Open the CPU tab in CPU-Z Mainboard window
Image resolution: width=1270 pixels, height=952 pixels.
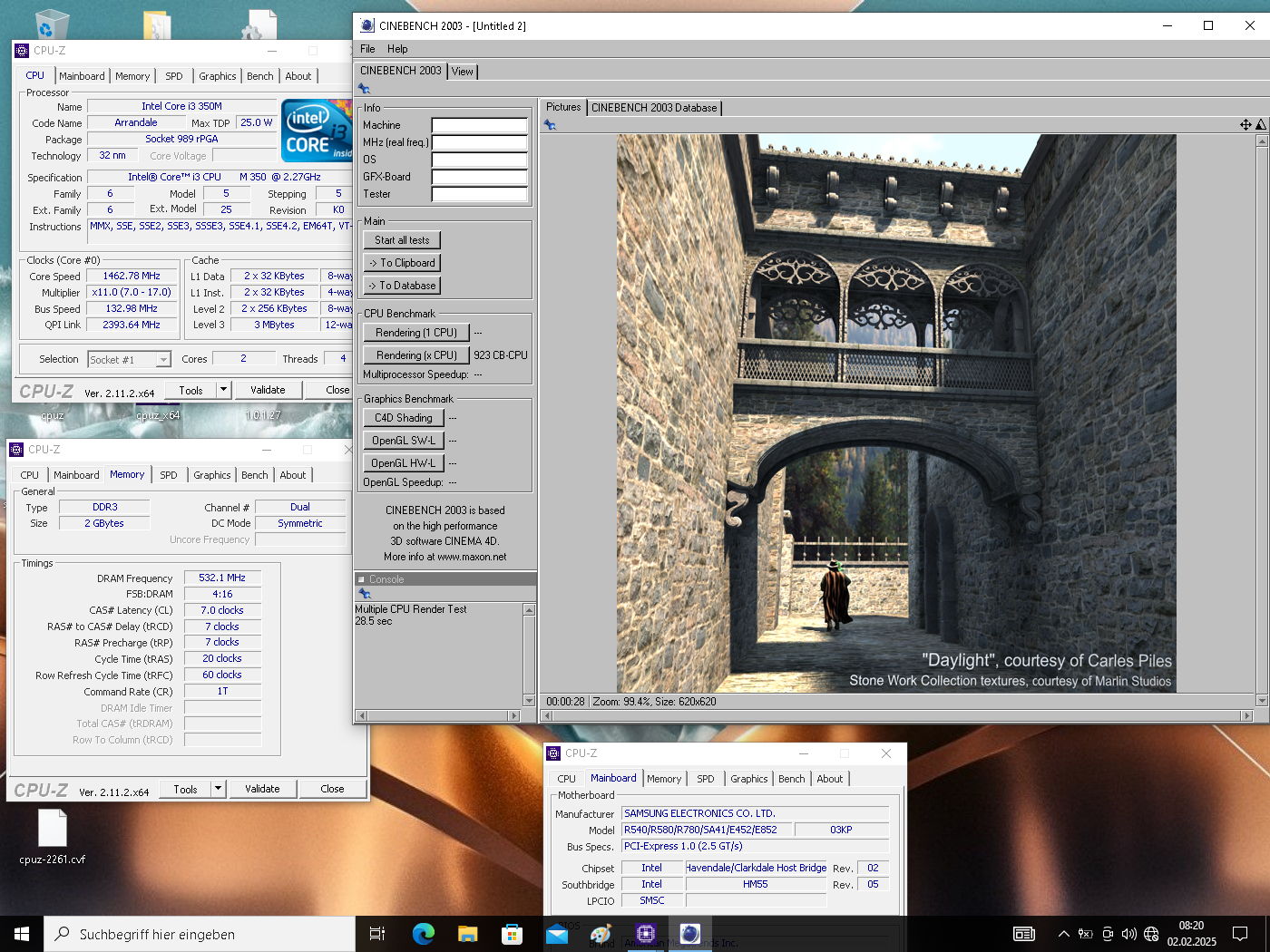(x=567, y=779)
